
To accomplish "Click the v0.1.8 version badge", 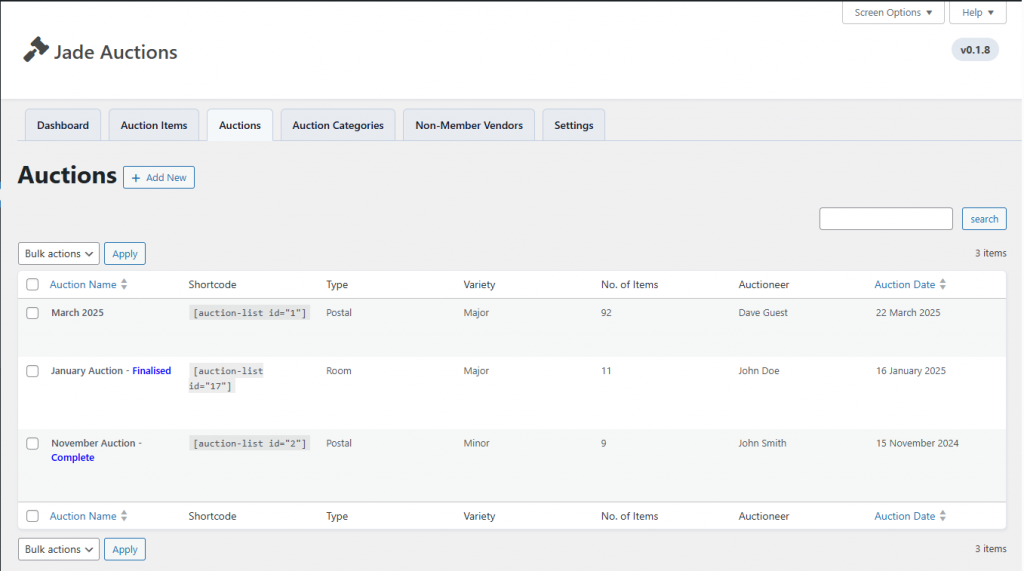I will click(974, 49).
